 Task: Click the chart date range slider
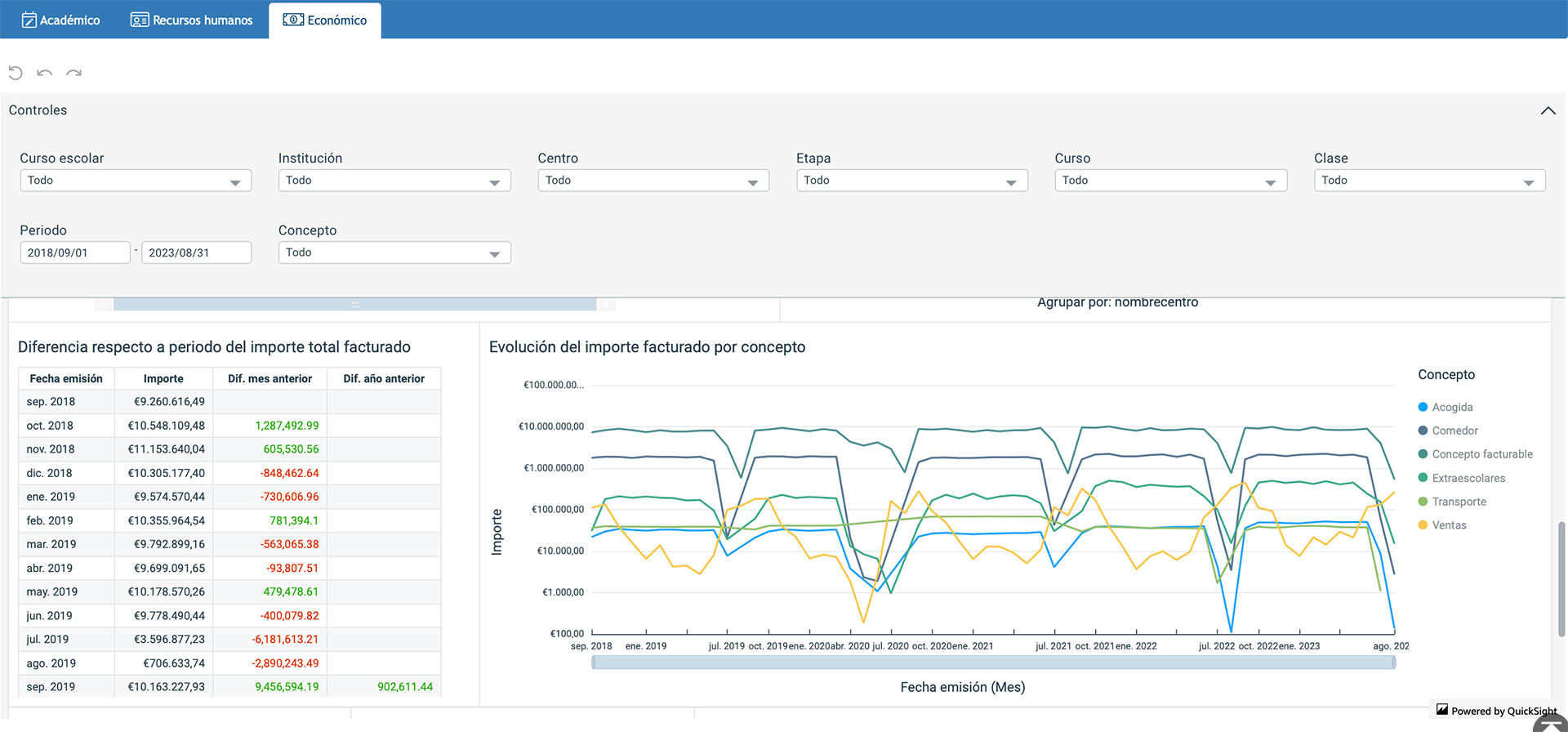click(x=993, y=663)
